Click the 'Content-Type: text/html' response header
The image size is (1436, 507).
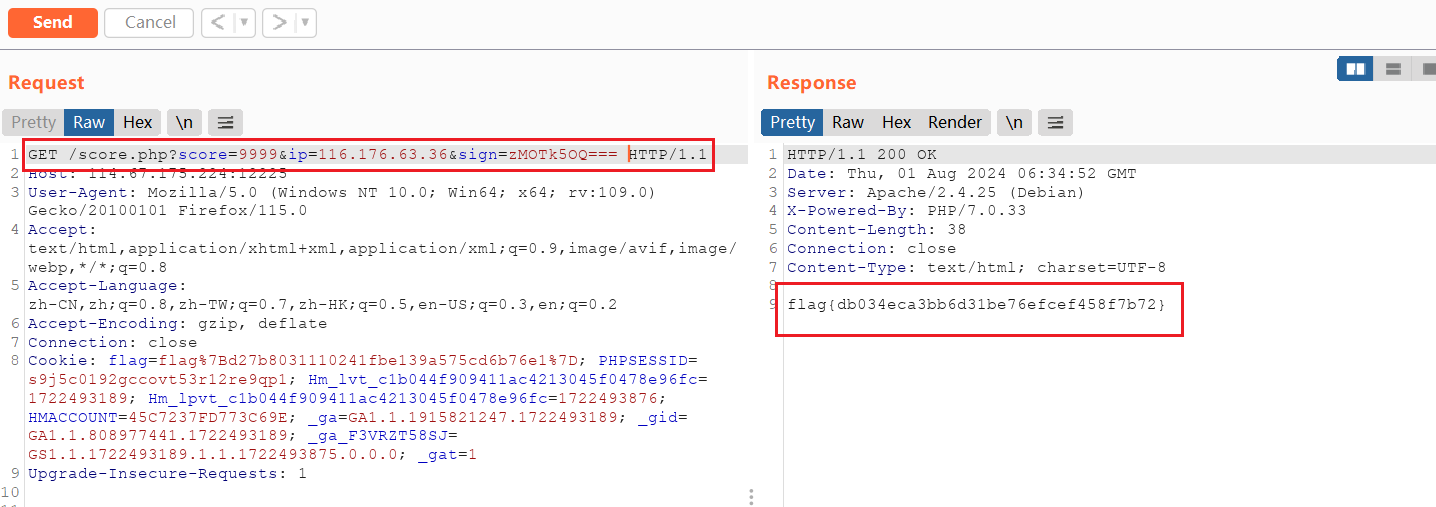975,267
